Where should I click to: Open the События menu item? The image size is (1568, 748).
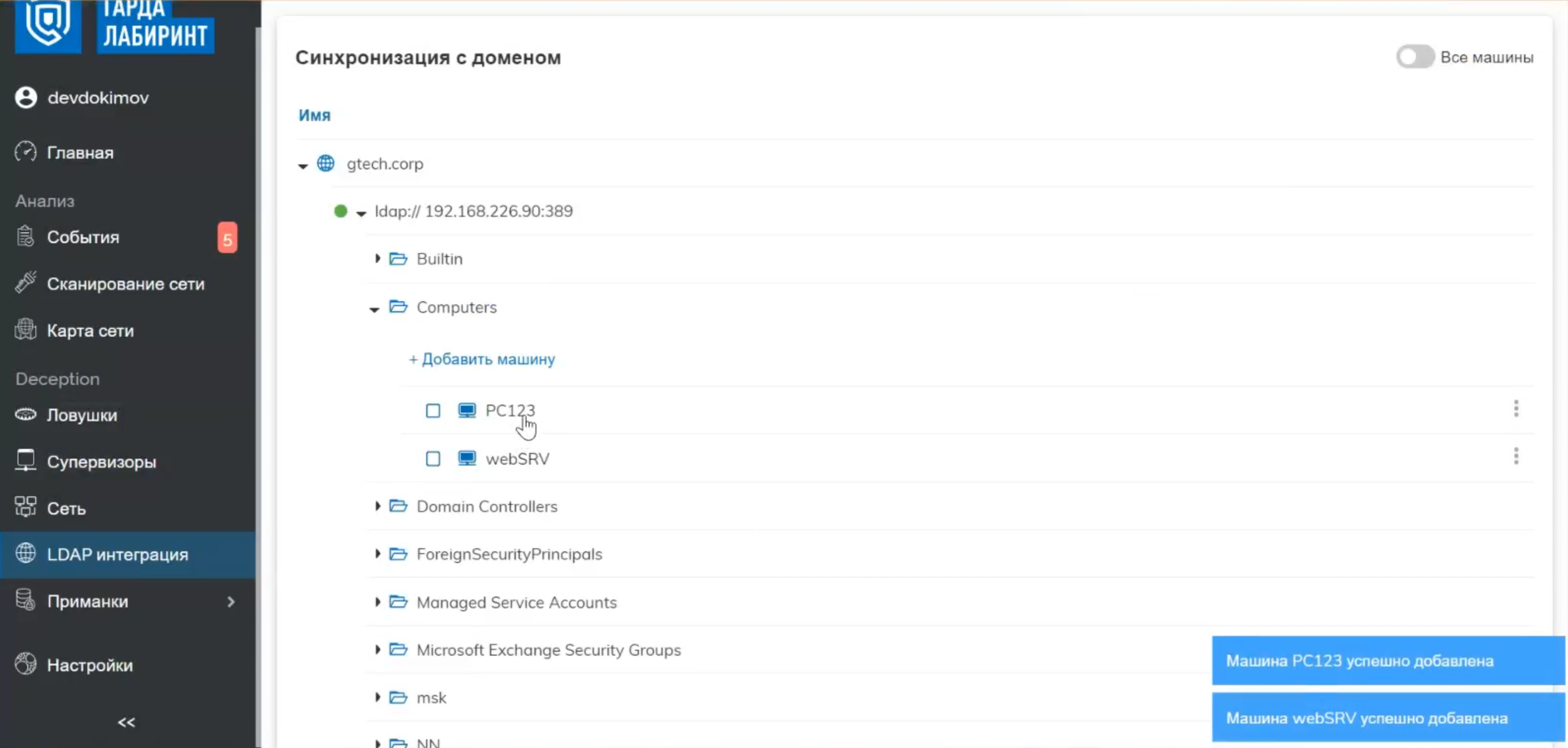(83, 237)
